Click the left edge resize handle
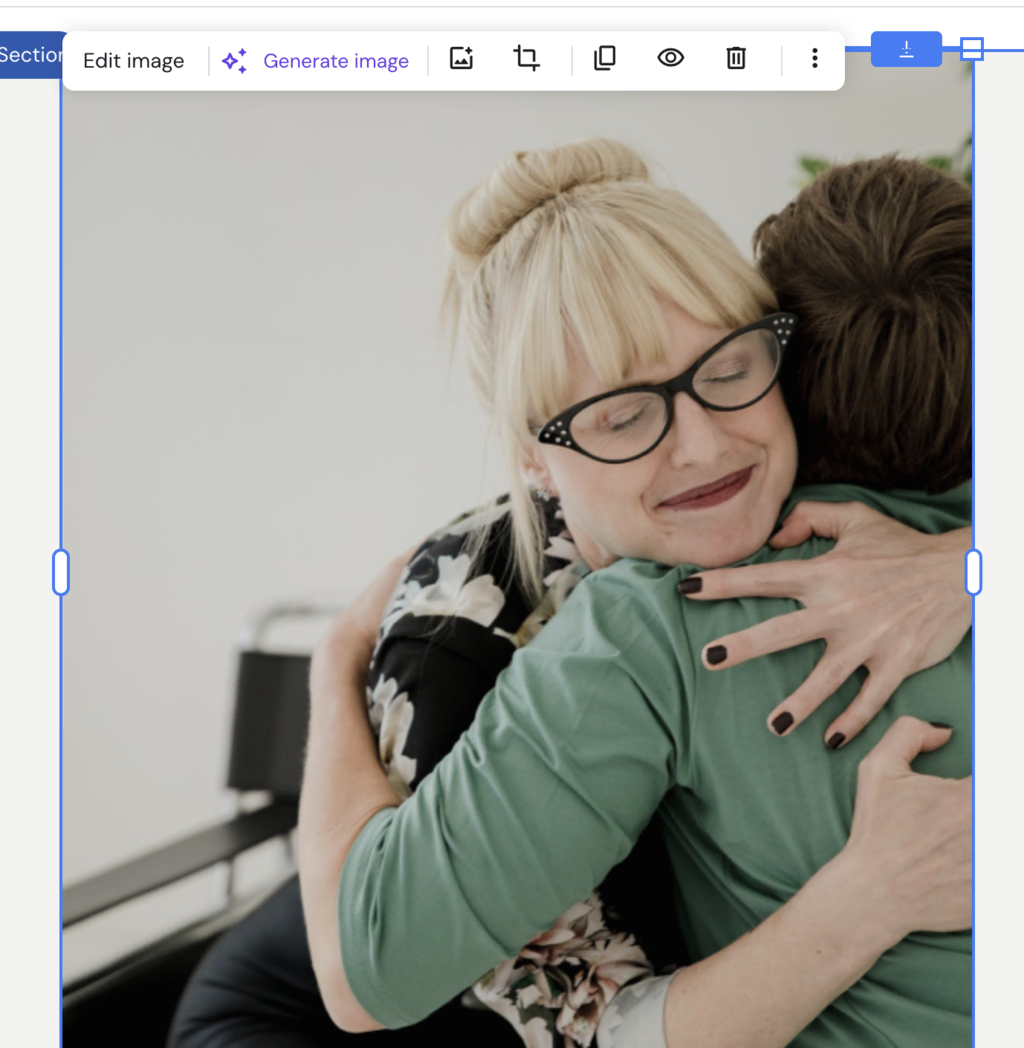 61,572
